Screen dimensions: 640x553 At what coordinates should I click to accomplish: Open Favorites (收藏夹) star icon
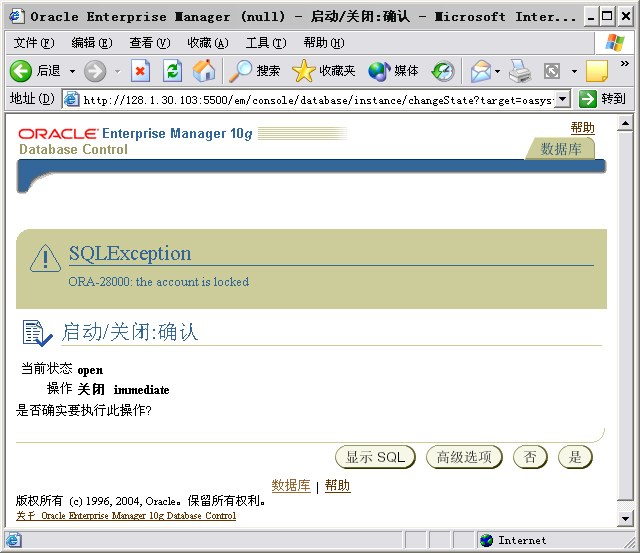(304, 71)
